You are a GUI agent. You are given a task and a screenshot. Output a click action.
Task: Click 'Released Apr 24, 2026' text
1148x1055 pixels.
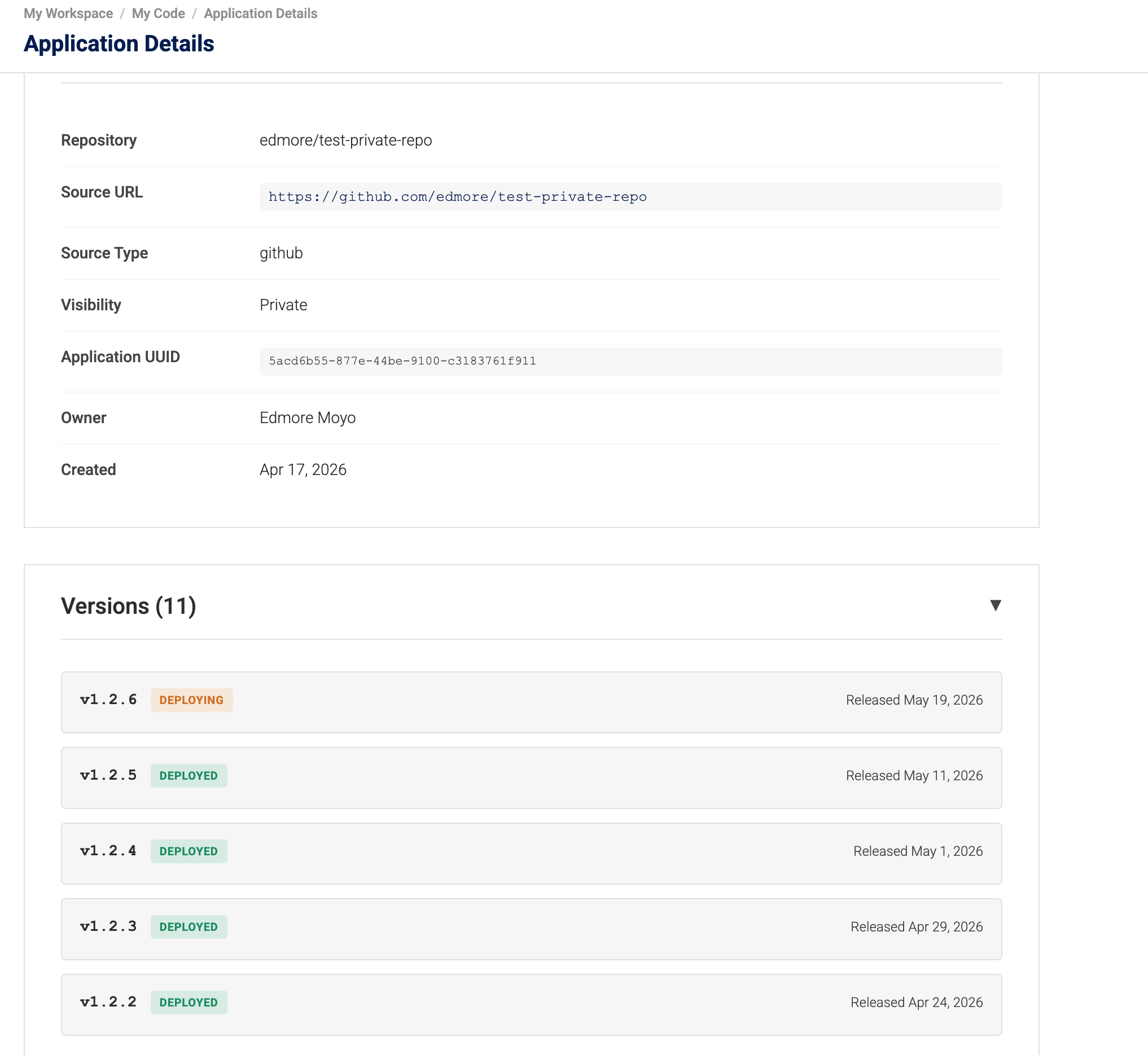(916, 1003)
